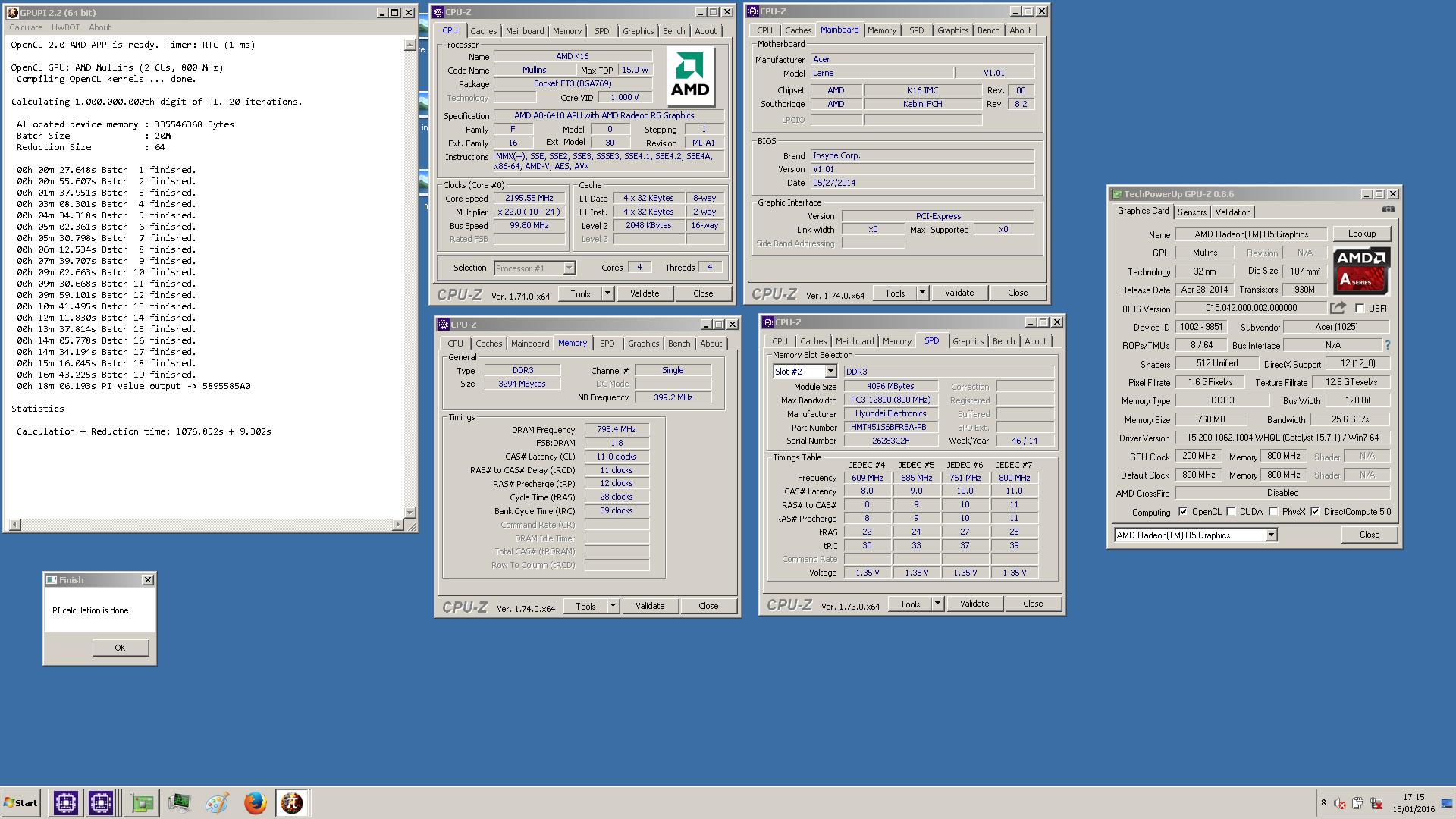This screenshot has width=1456, height=819.
Task: Open the system monitor taskbar icon
Action: click(x=180, y=803)
